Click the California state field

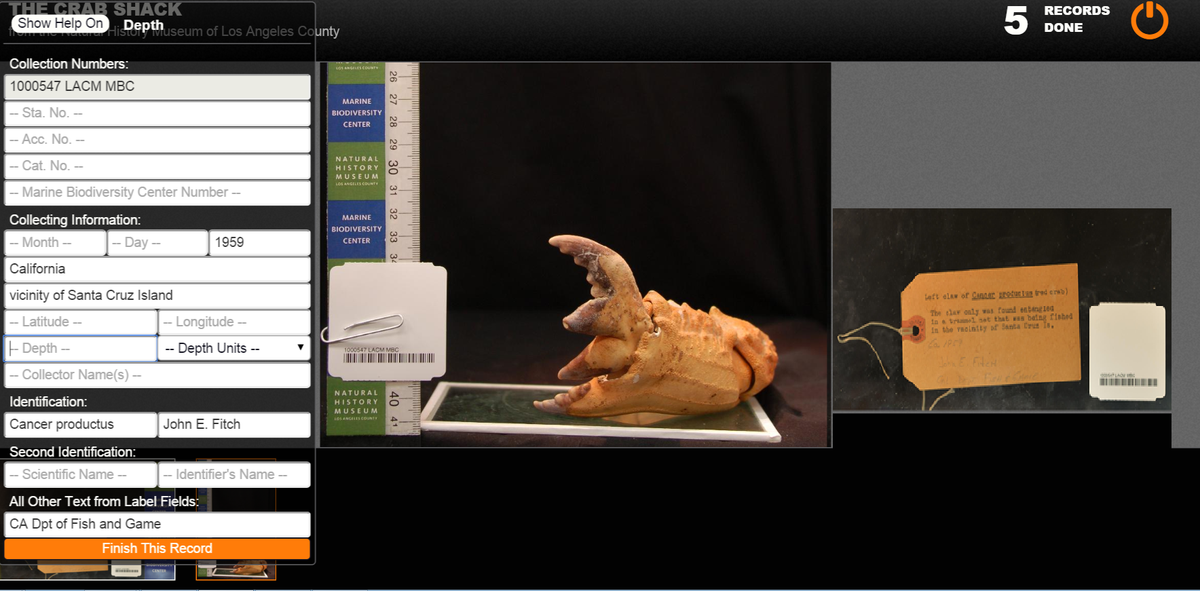[x=157, y=269]
